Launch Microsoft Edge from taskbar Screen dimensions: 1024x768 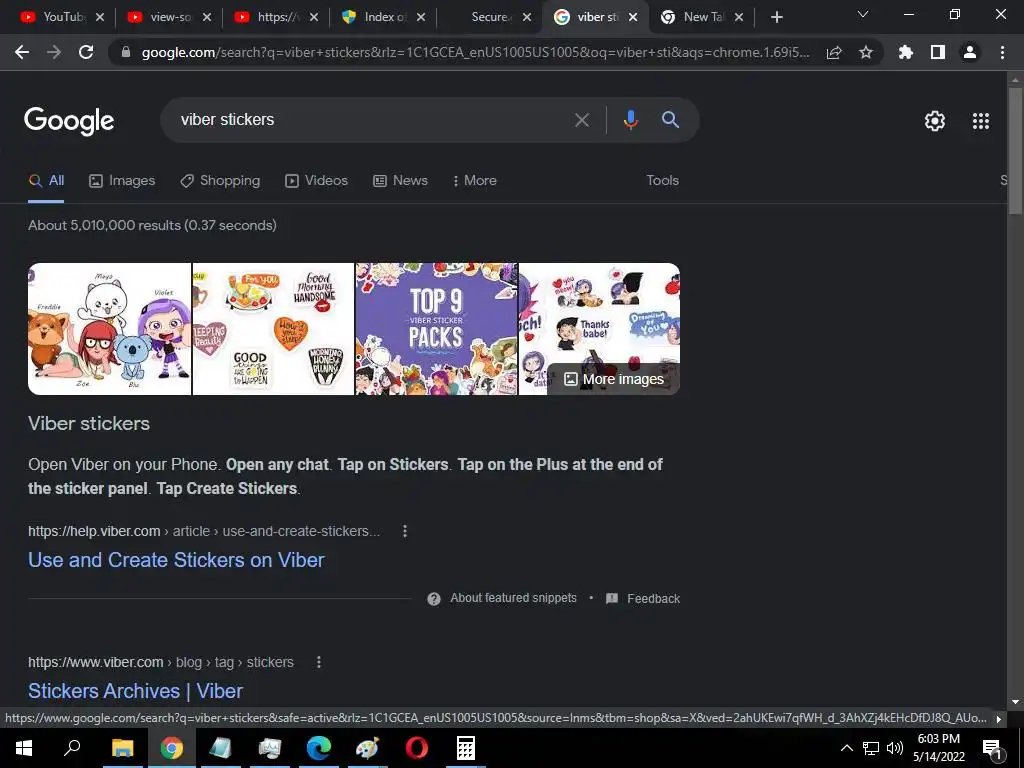click(x=319, y=748)
